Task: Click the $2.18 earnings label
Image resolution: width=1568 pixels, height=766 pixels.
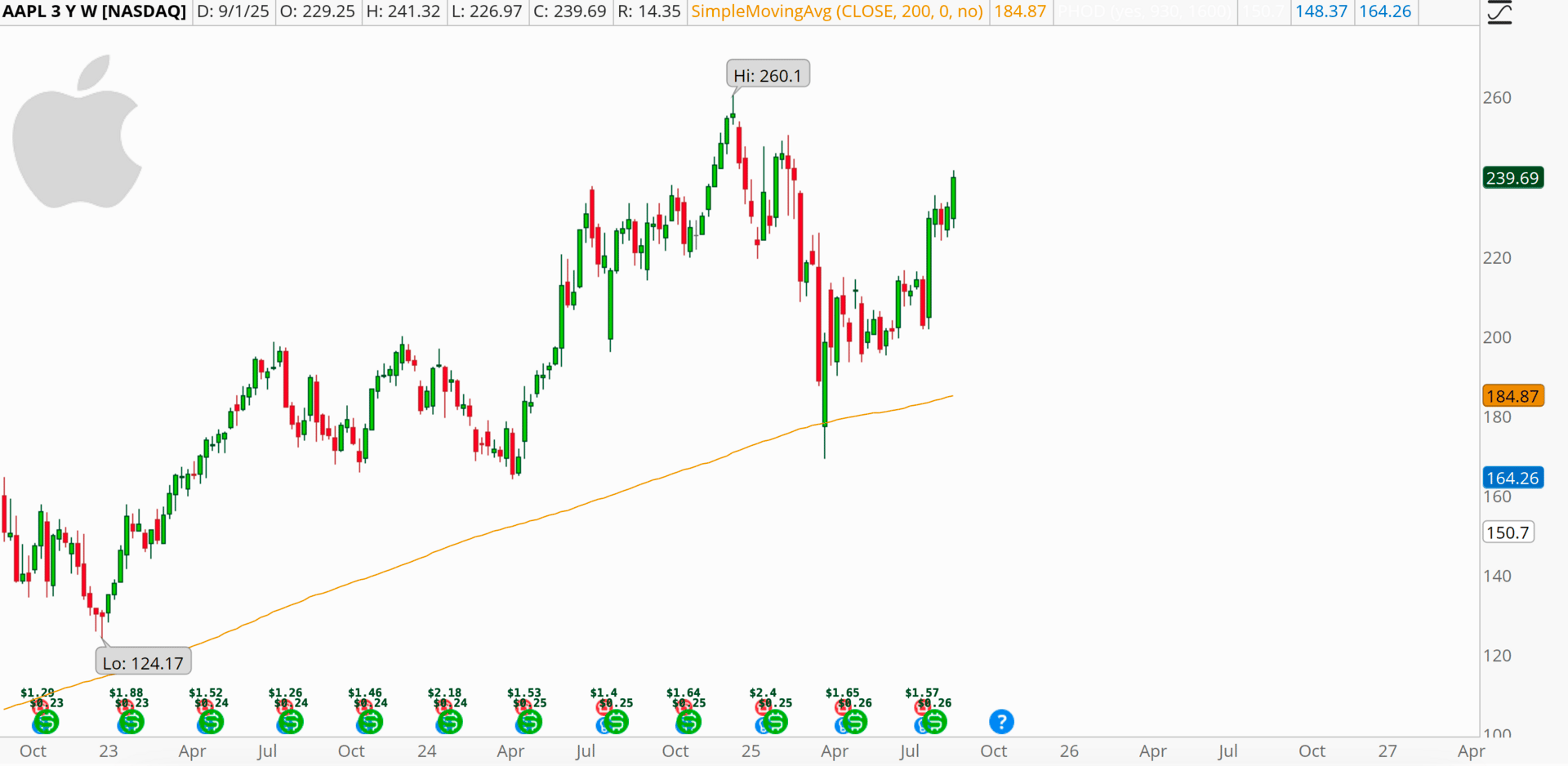Action: 444,693
